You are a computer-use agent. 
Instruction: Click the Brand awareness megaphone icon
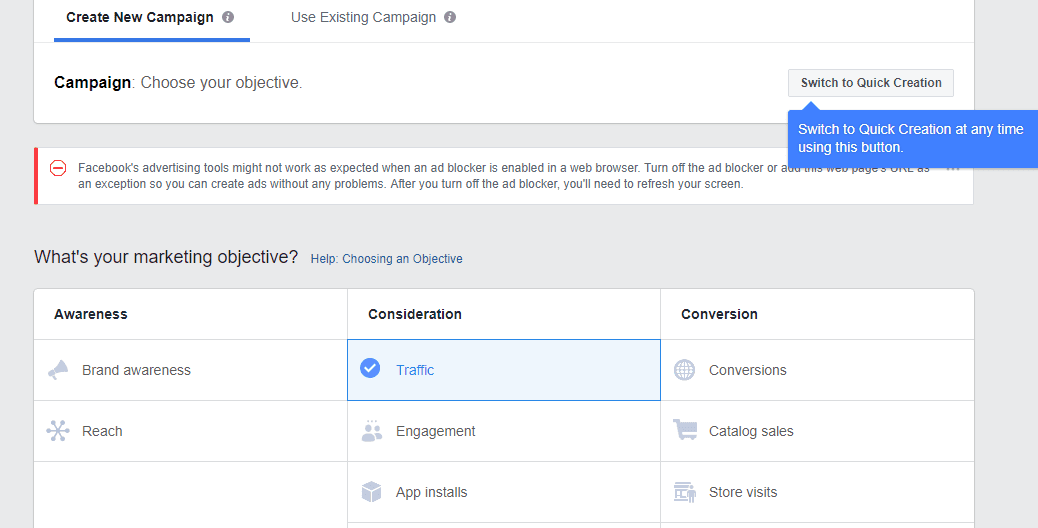[58, 370]
